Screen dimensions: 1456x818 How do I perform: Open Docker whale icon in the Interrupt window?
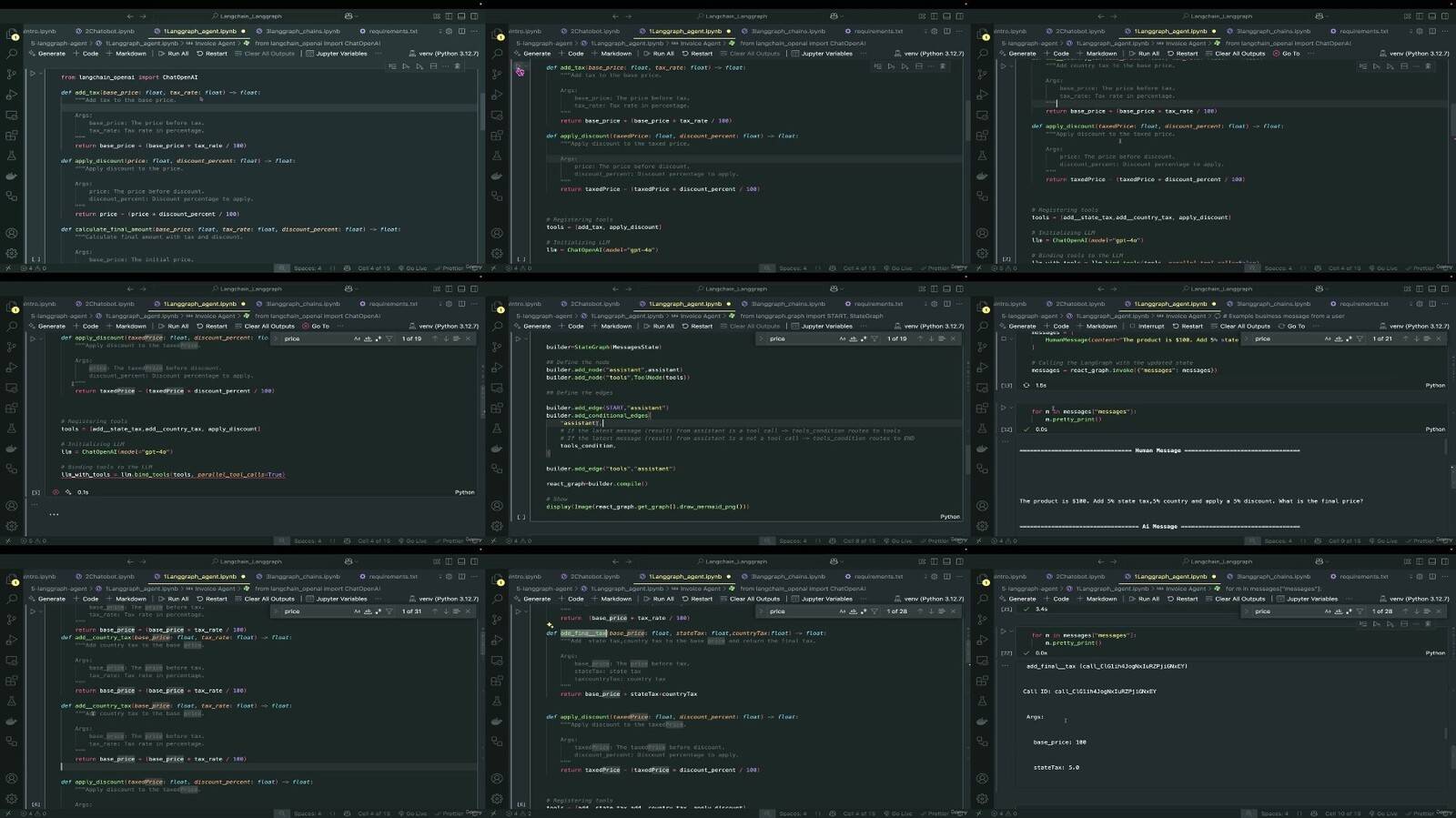[x=982, y=449]
